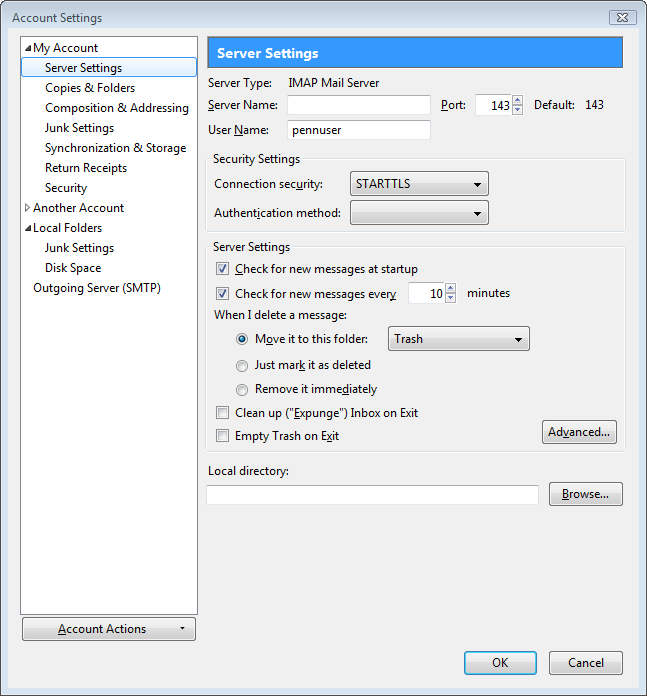Toggle Check for new messages at startup
647x696 pixels.
tap(222, 269)
